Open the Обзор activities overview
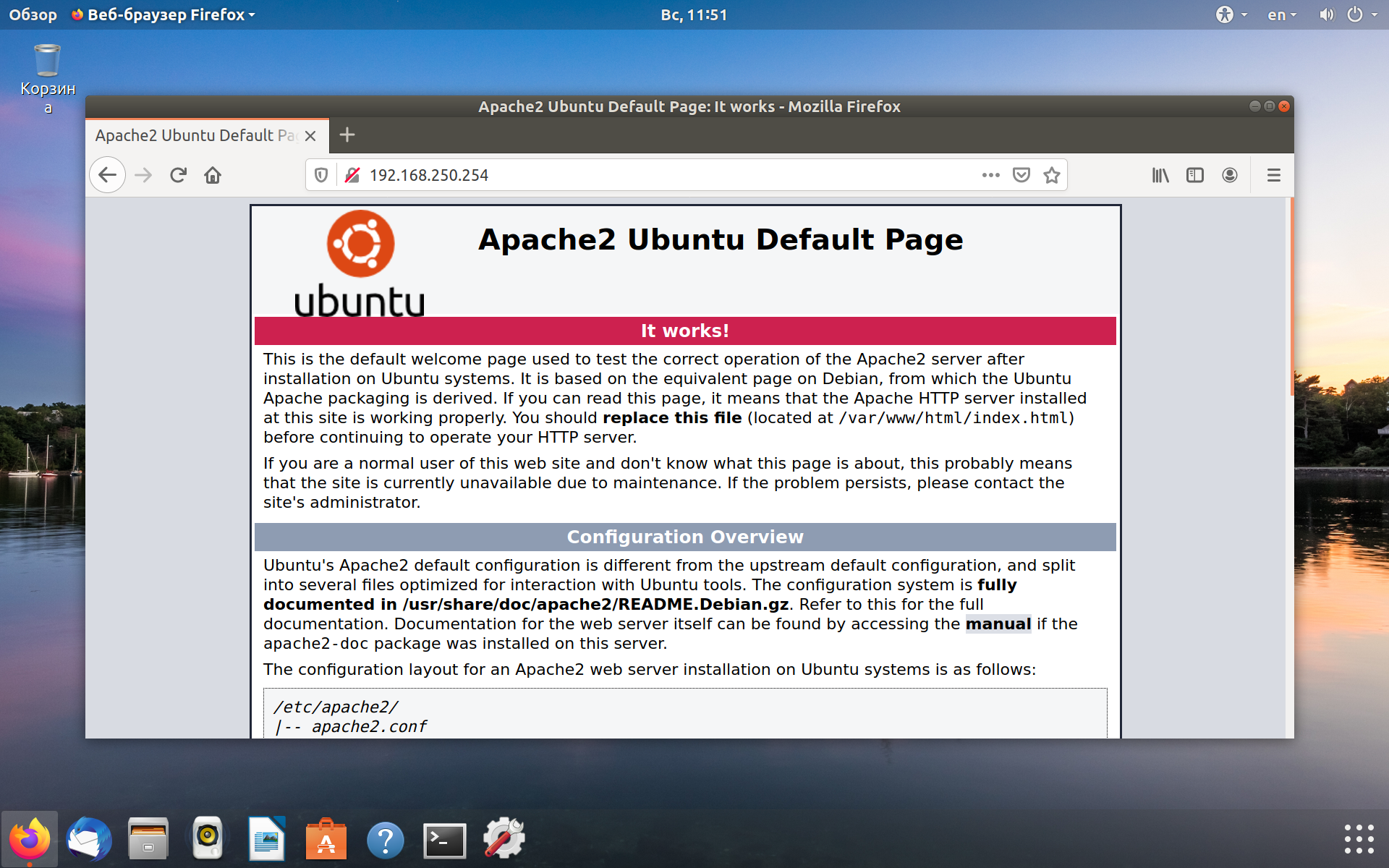This screenshot has height=868, width=1389. (33, 14)
